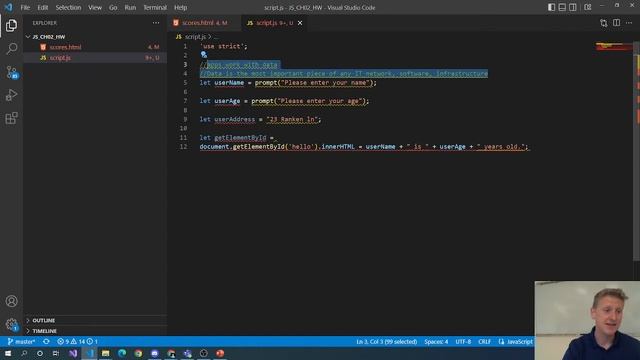The height and width of the screenshot is (360, 640).
Task: Open red PowerPoint-style taskbar icon
Action: click(x=220, y=353)
